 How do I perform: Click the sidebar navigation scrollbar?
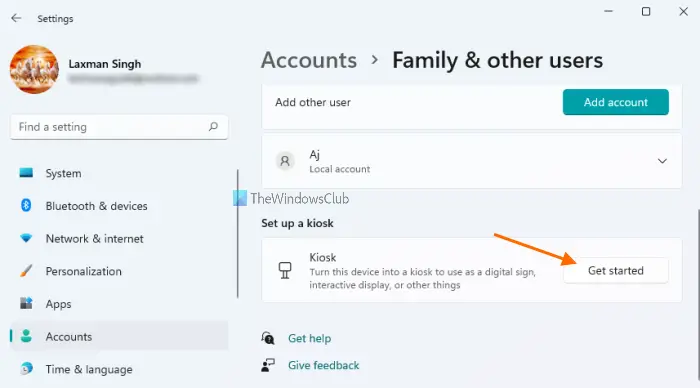(238, 234)
